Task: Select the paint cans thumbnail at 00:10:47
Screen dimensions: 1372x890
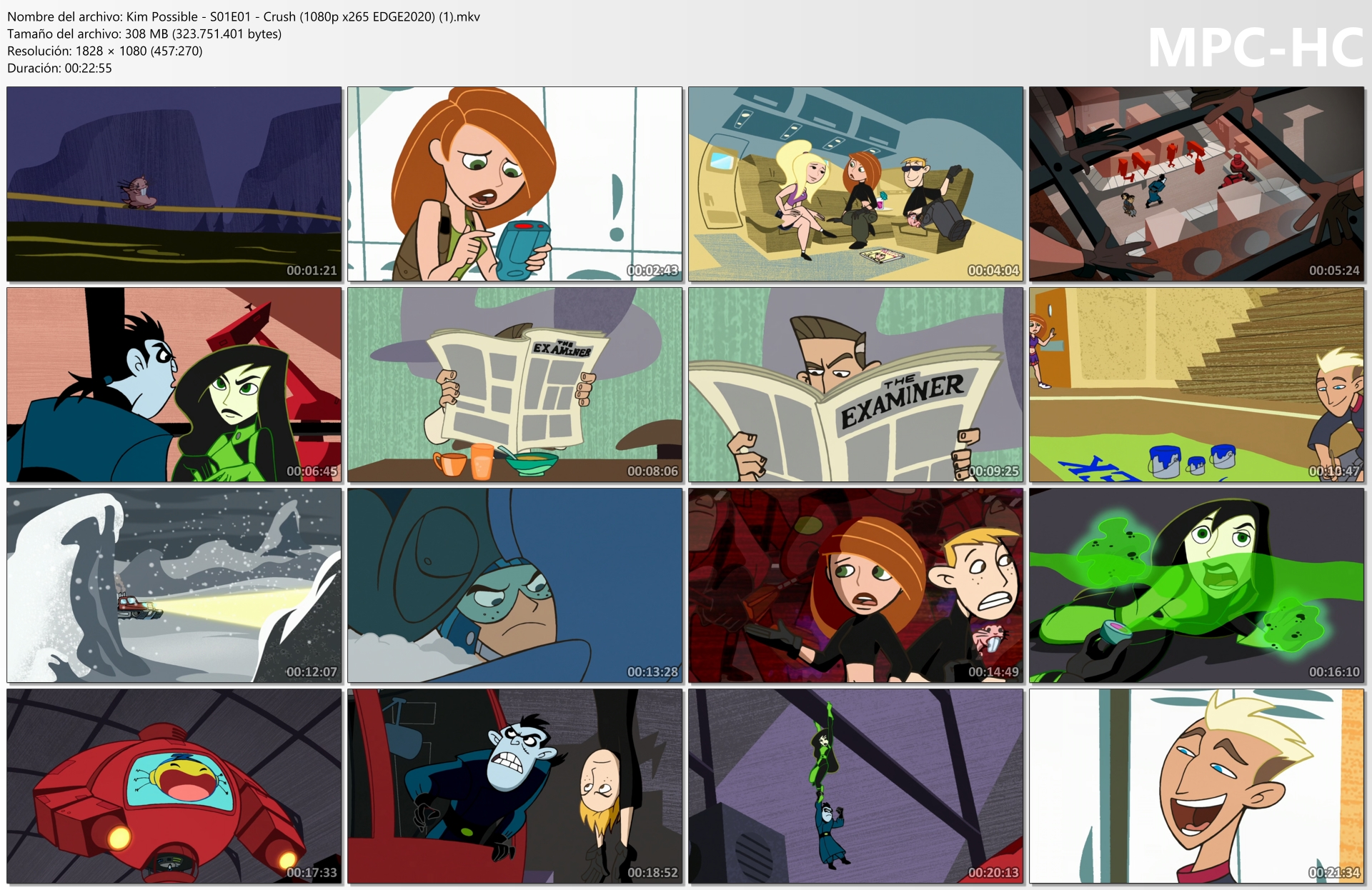Action: (x=1196, y=385)
